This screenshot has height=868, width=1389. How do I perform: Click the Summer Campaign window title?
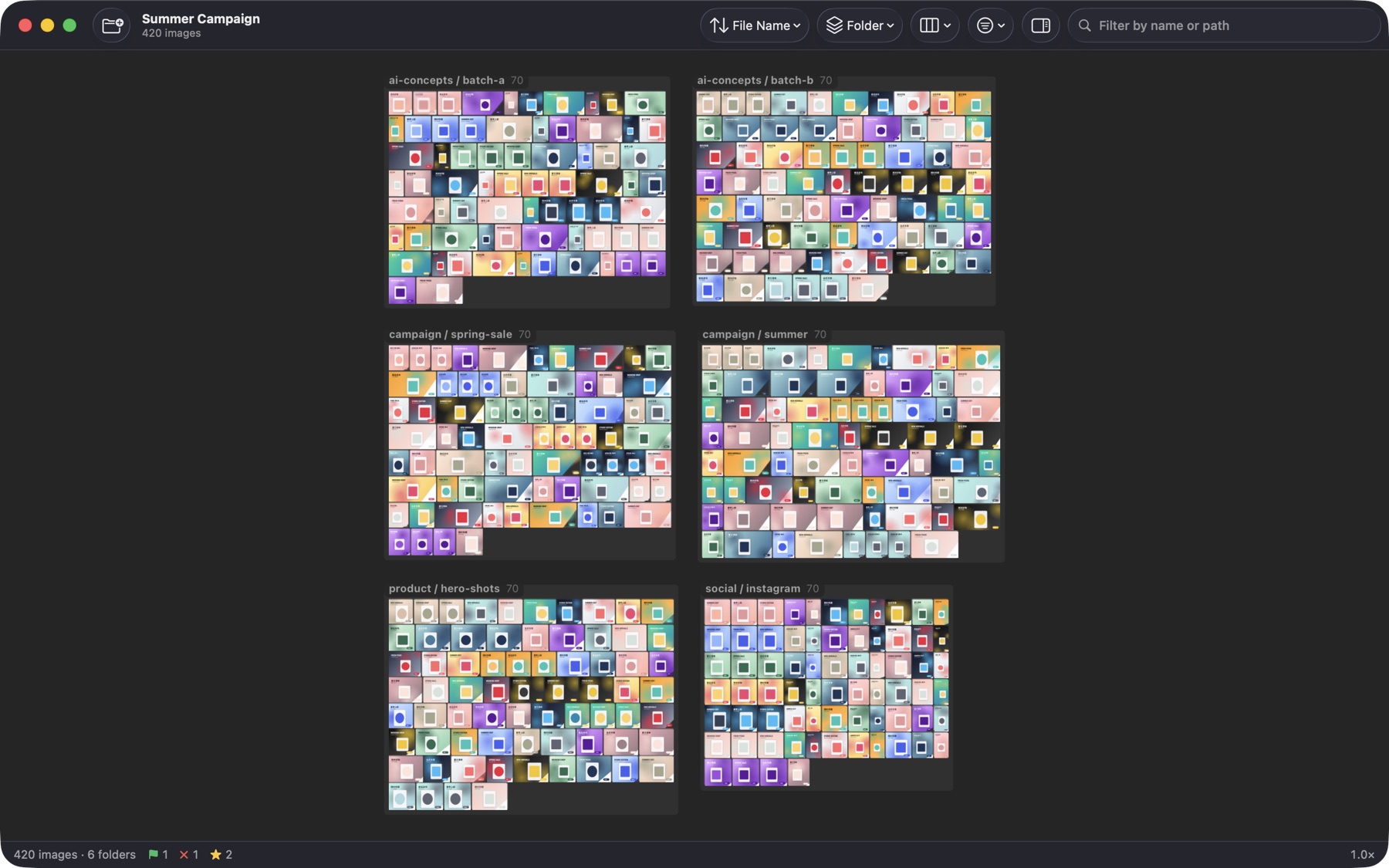201,19
